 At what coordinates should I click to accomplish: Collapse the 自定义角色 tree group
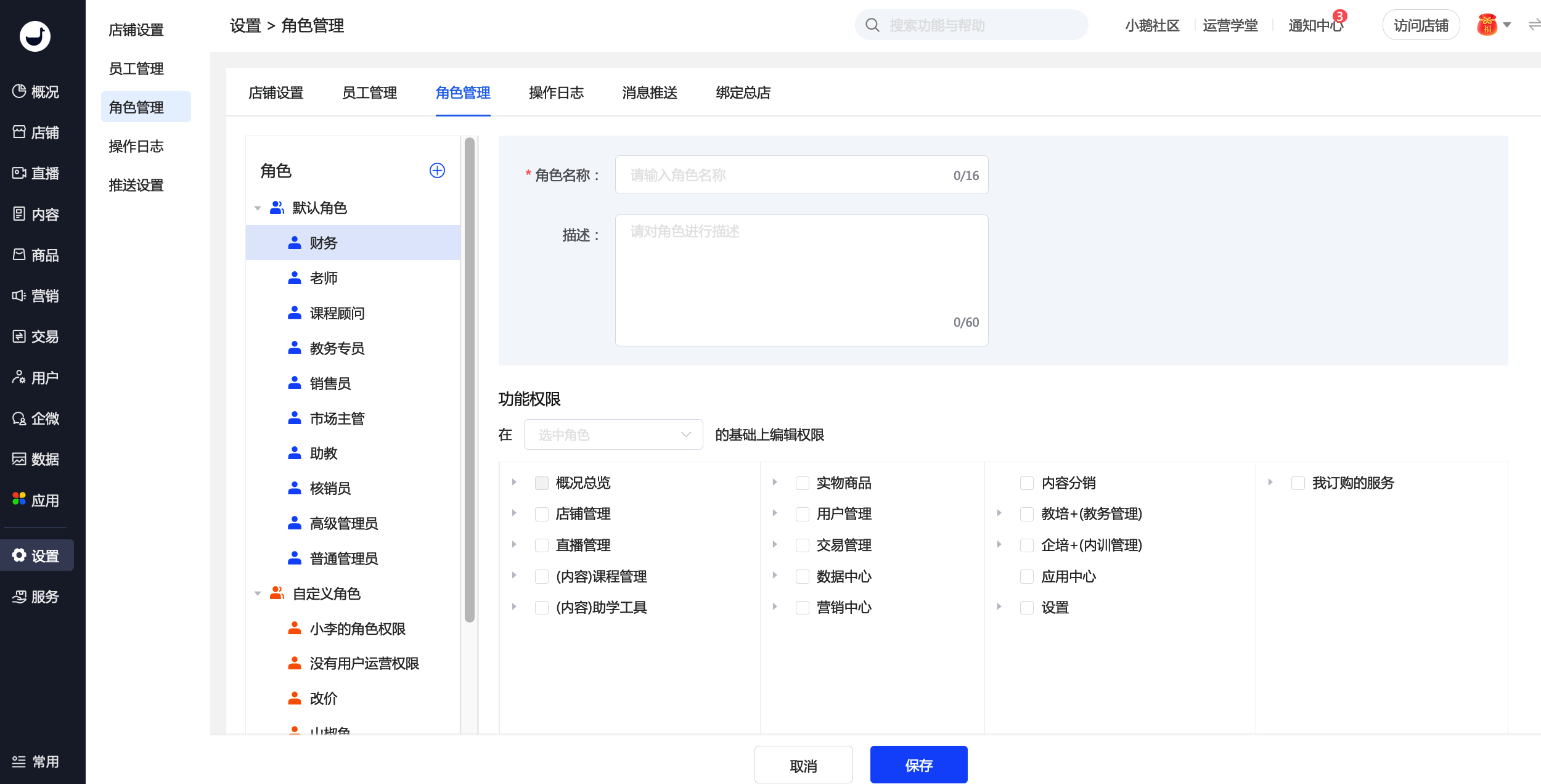pos(258,594)
